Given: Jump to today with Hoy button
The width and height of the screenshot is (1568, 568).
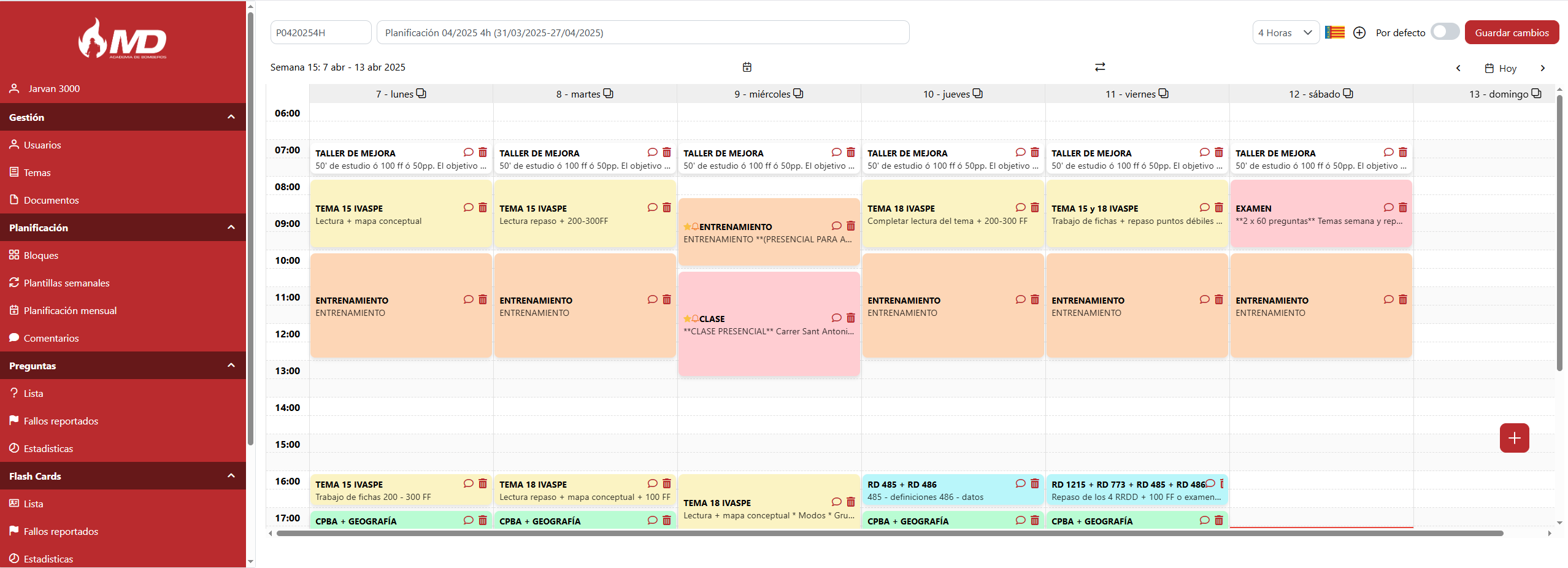Looking at the screenshot, I should pos(1501,68).
